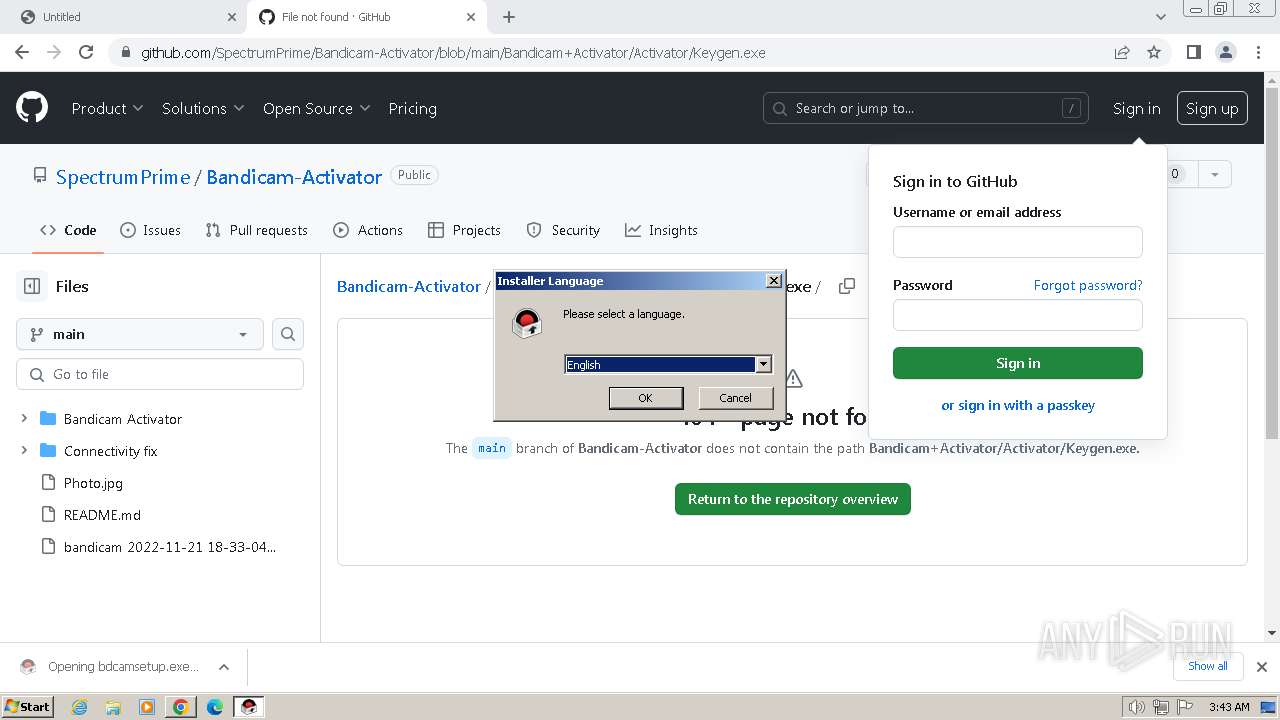Open the download item options chevron
Viewport: 1280px width, 720px height.
[x=224, y=667]
